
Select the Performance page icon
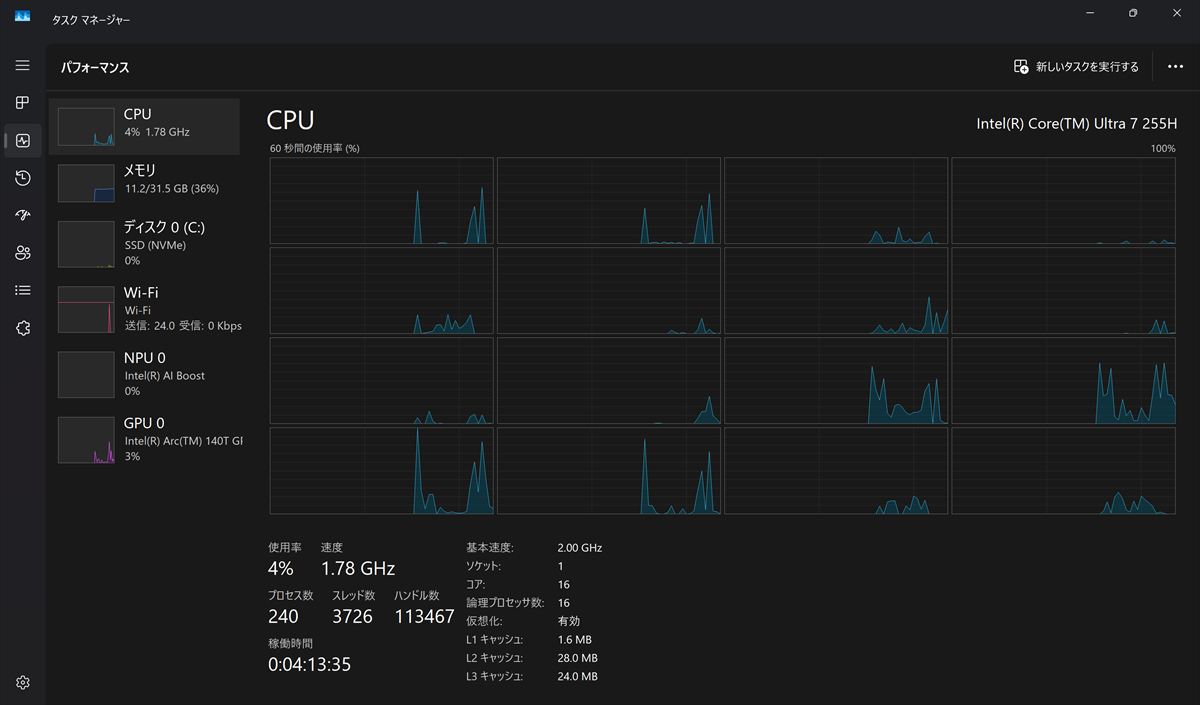tap(22, 140)
